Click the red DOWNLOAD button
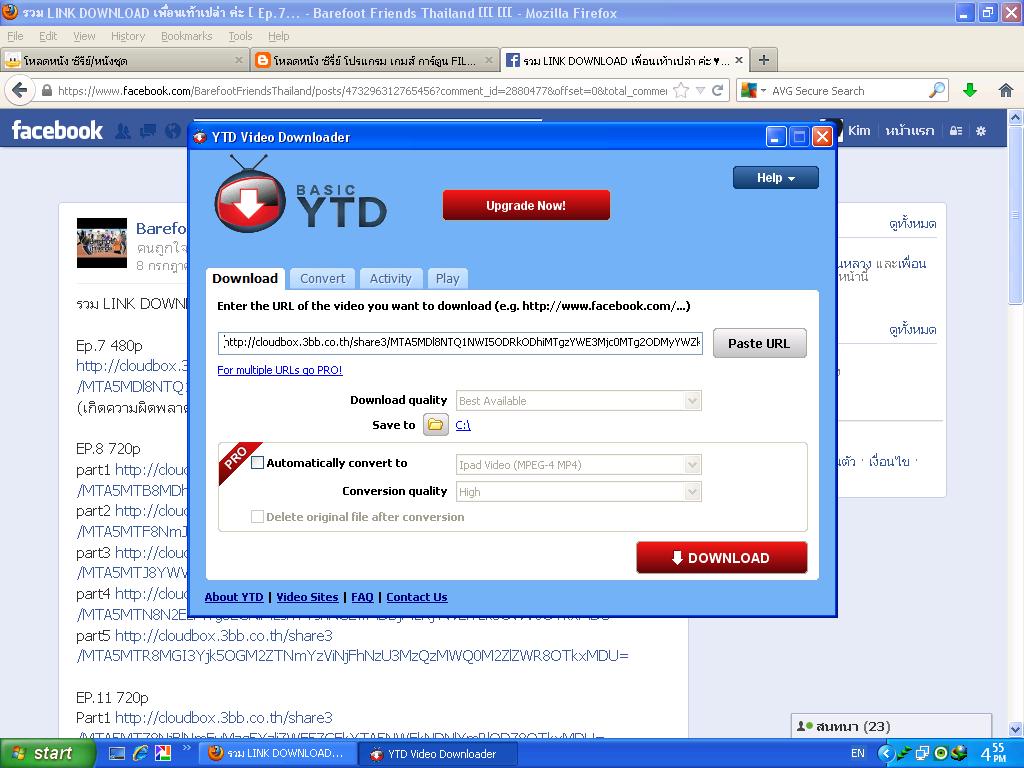Screen dimensions: 1024x768 (x=722, y=558)
